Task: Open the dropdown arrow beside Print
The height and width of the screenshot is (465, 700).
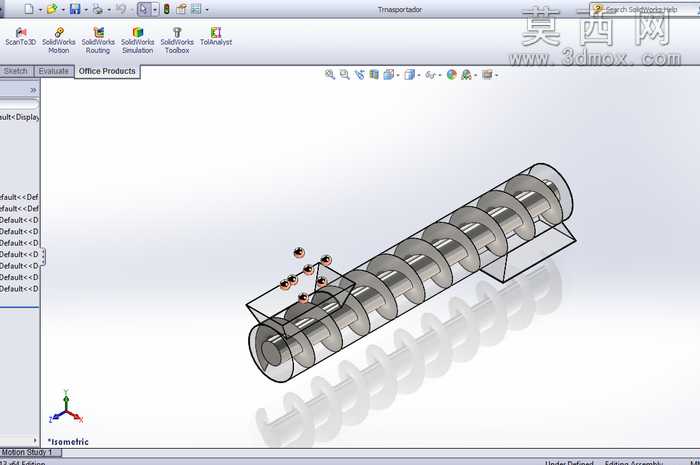Action: point(108,9)
